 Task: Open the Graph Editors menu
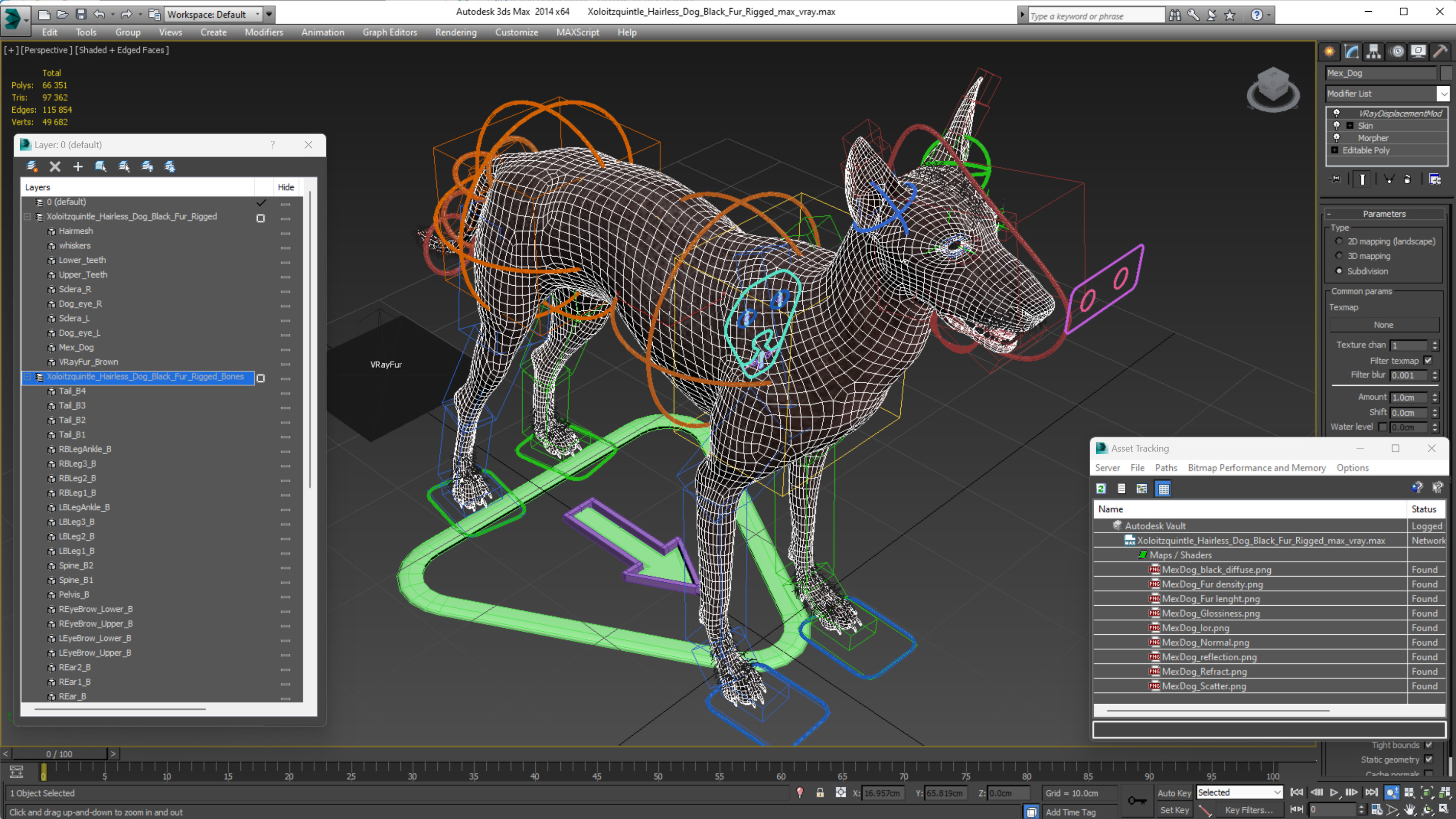[x=390, y=32]
